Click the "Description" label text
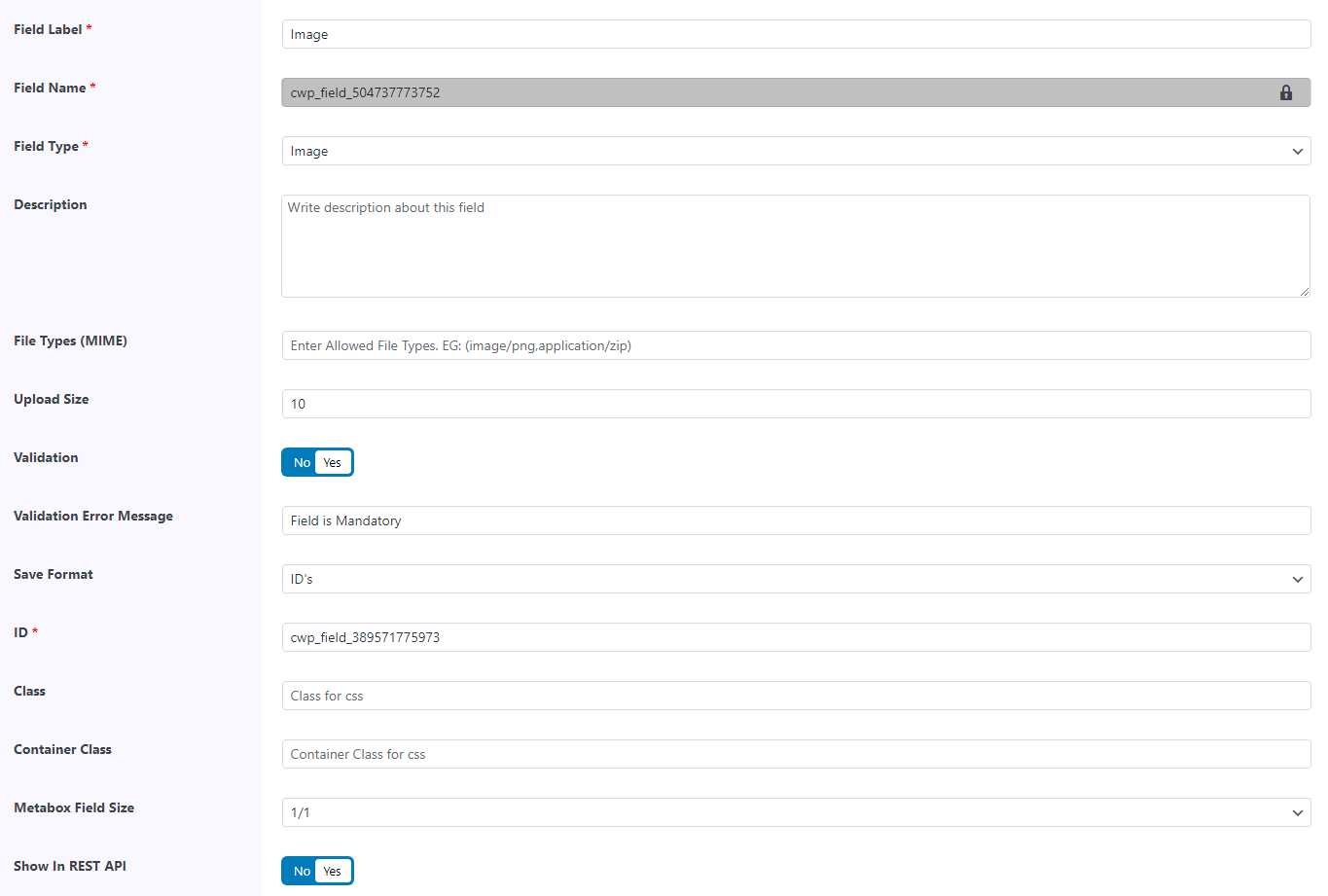The width and height of the screenshot is (1328, 896). pos(51,204)
